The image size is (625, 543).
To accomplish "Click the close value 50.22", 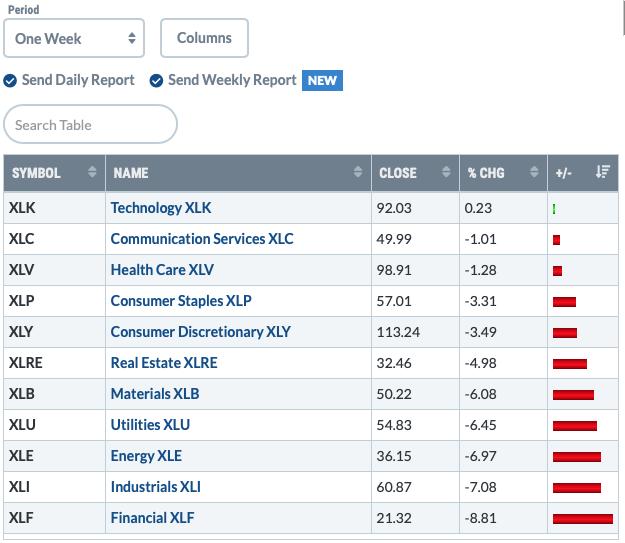I will pos(394,395).
